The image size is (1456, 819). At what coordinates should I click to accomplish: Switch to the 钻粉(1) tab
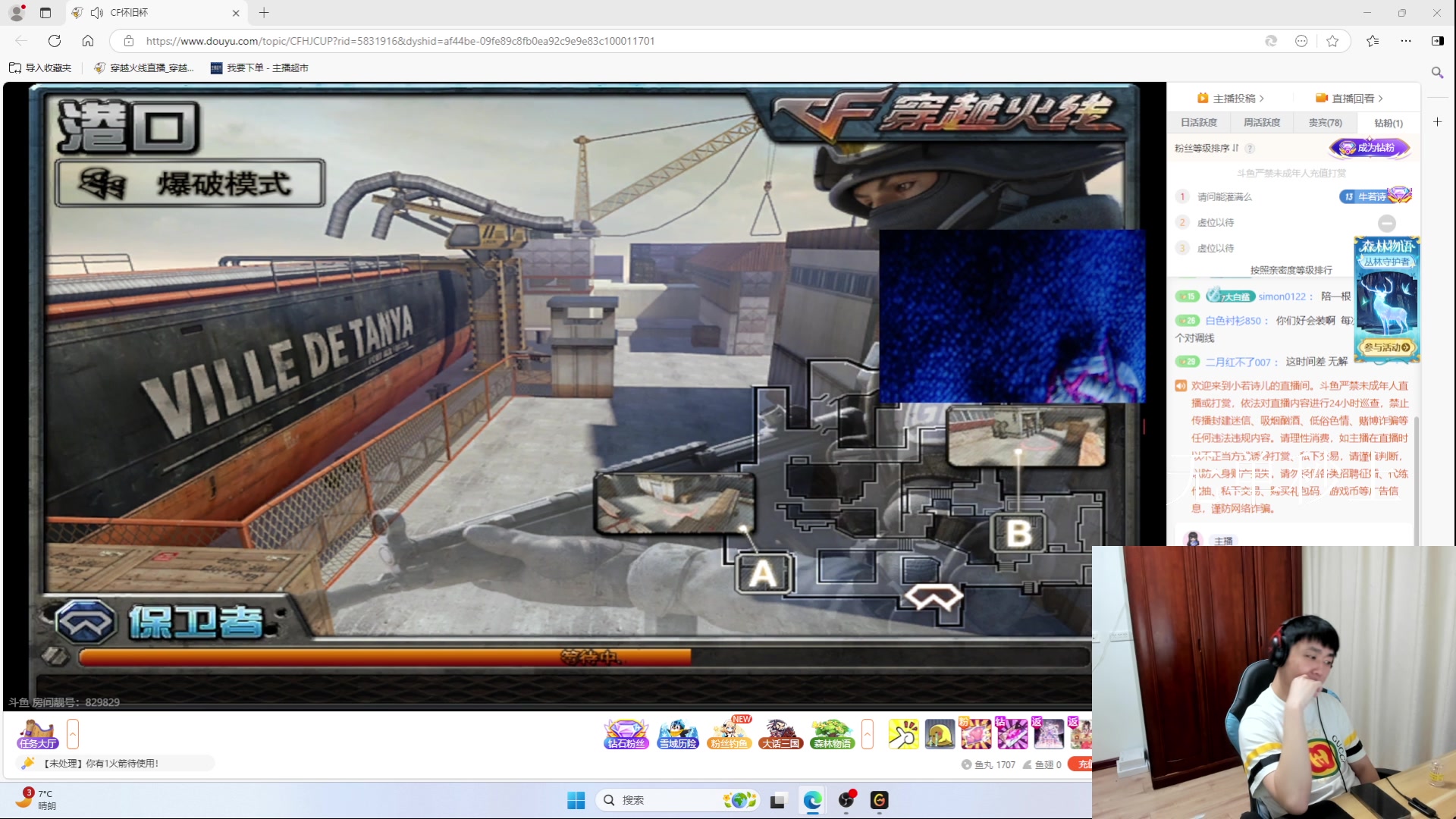pos(1389,123)
